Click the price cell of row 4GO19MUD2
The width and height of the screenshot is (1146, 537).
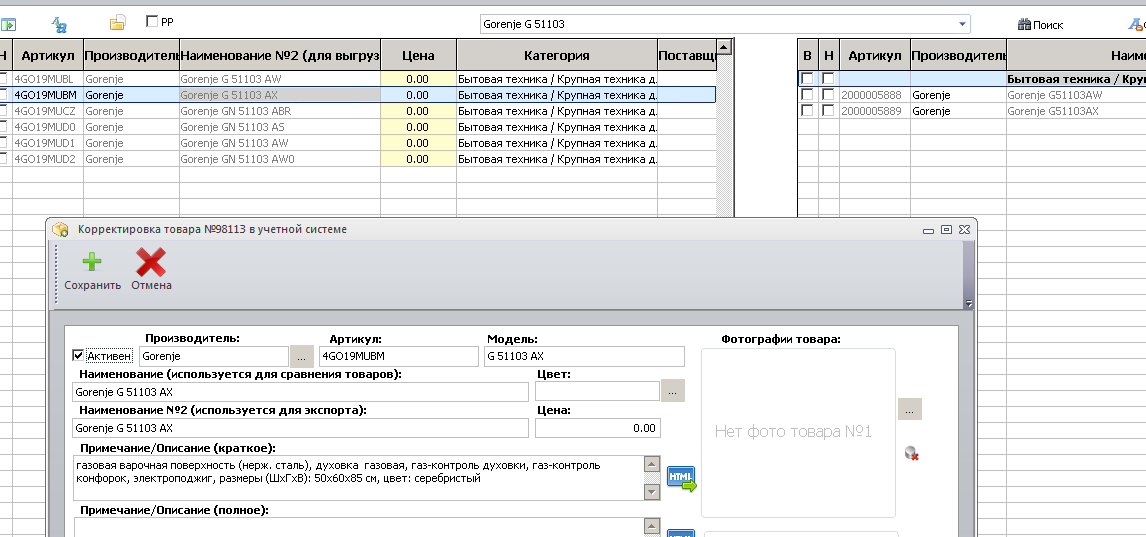tap(418, 159)
